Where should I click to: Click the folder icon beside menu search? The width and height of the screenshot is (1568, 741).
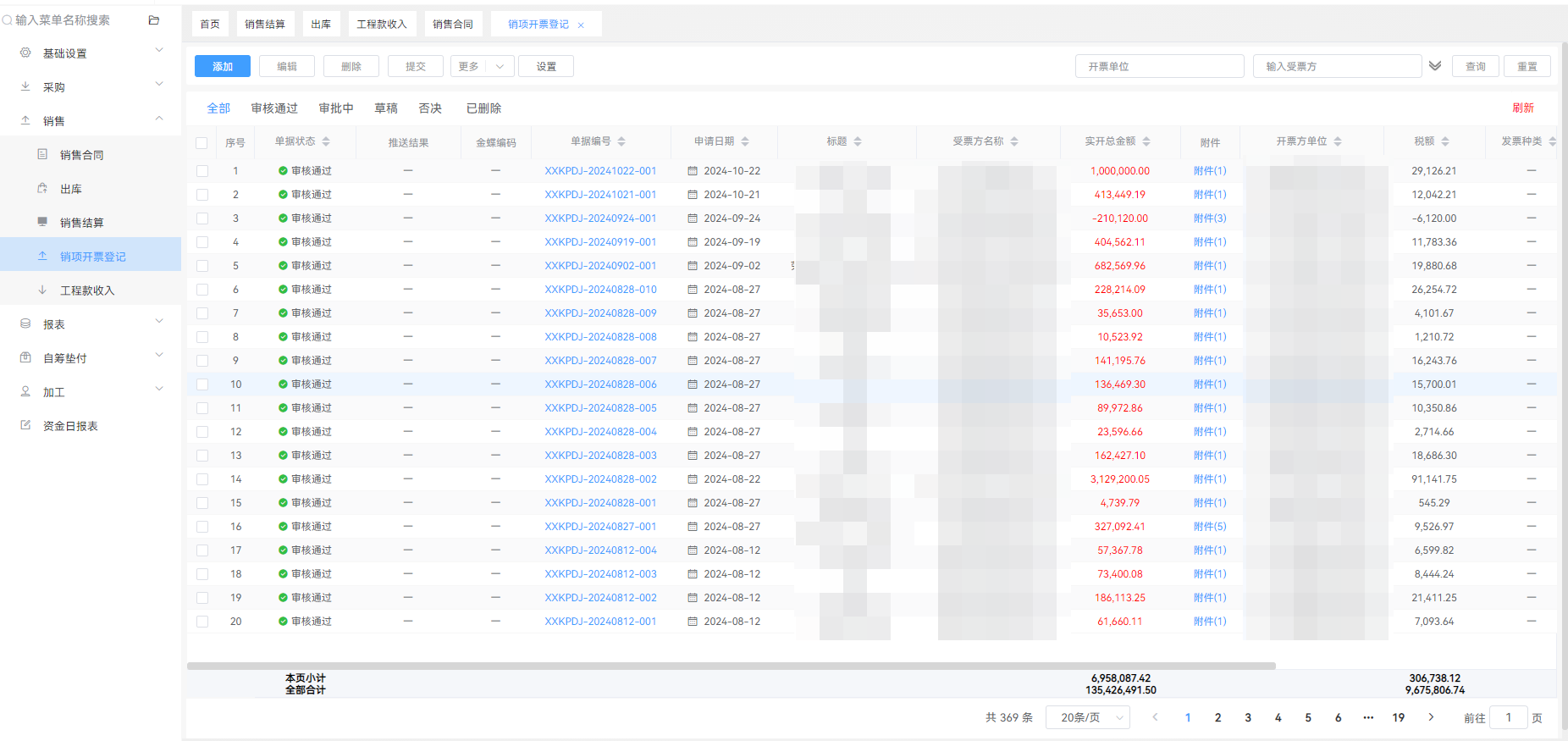click(154, 20)
